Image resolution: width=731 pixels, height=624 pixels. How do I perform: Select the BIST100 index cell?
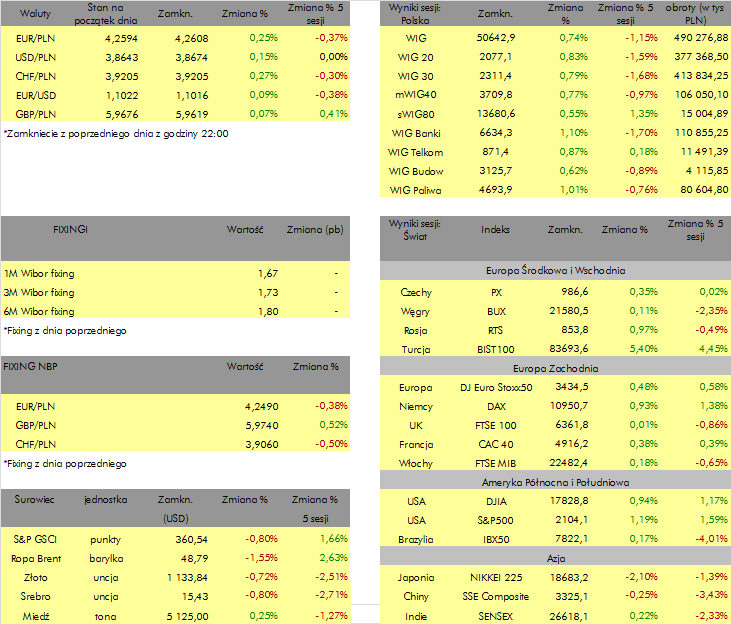496,349
